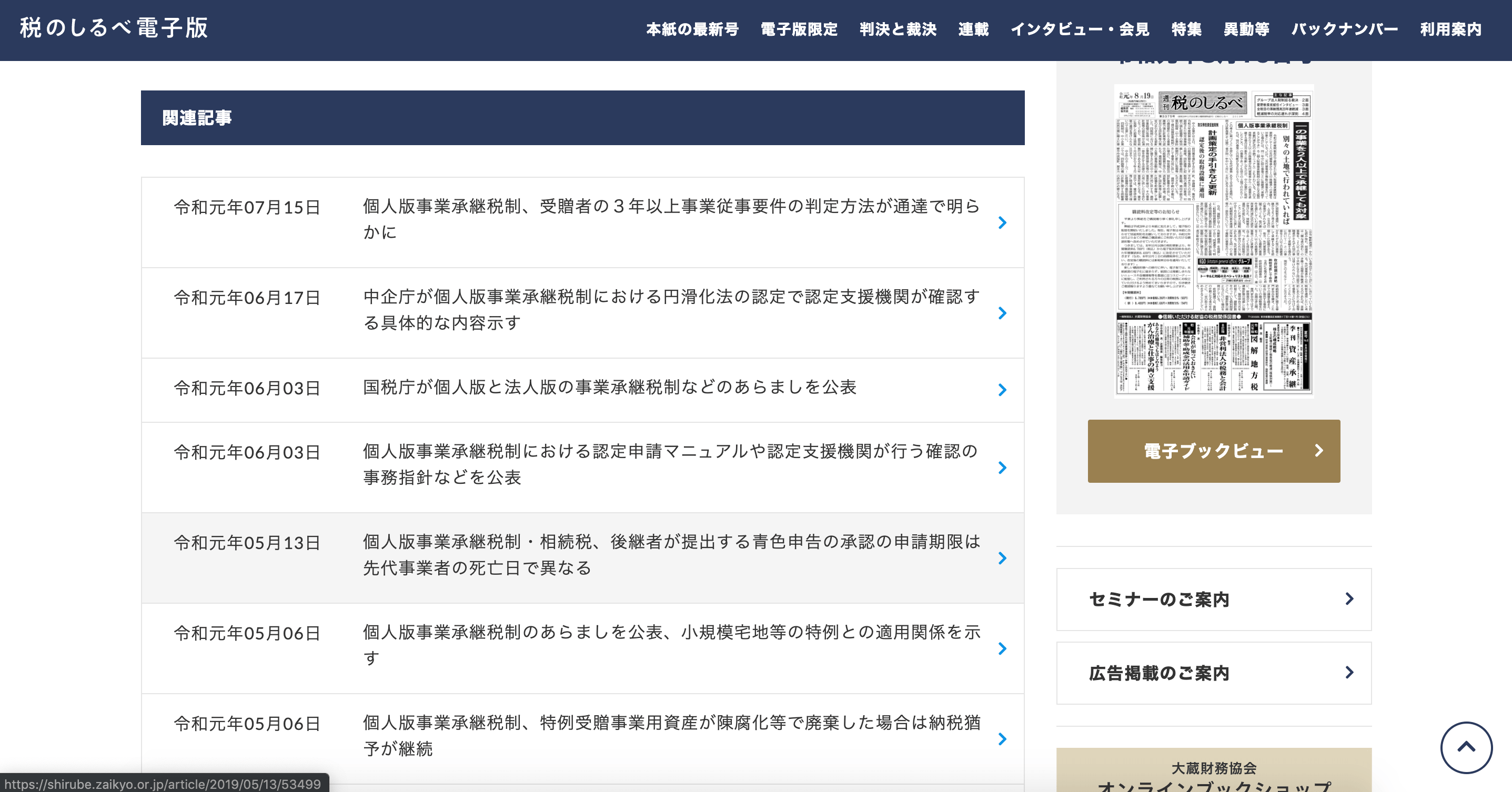Go to 判決と裁決 section
Image resolution: width=1512 pixels, height=792 pixels.
tap(898, 29)
